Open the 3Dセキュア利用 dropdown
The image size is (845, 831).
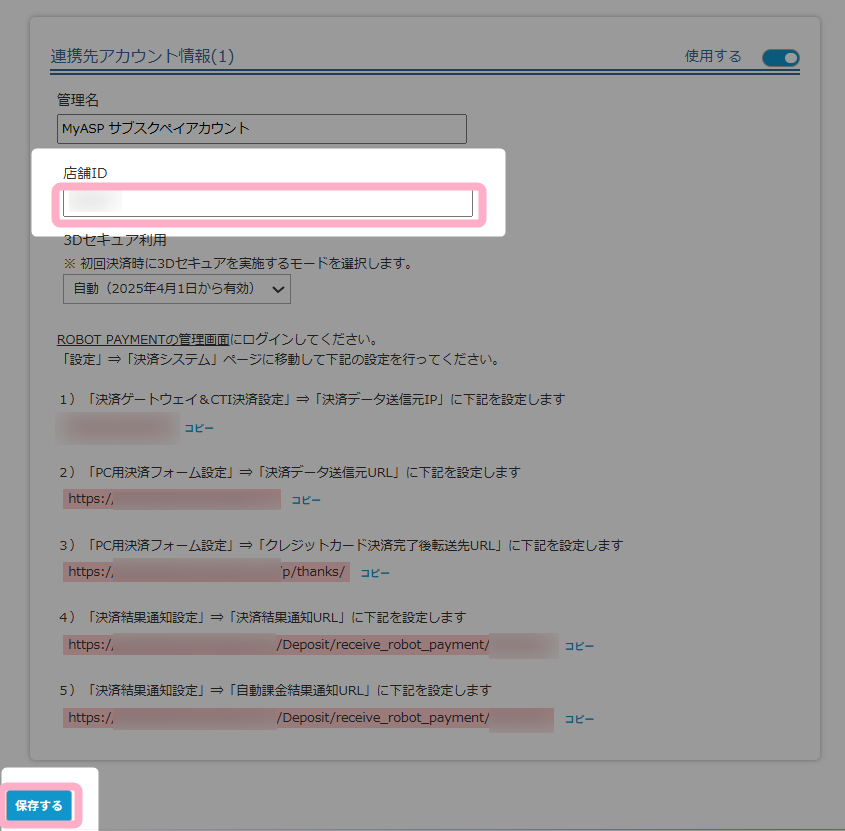pos(176,290)
